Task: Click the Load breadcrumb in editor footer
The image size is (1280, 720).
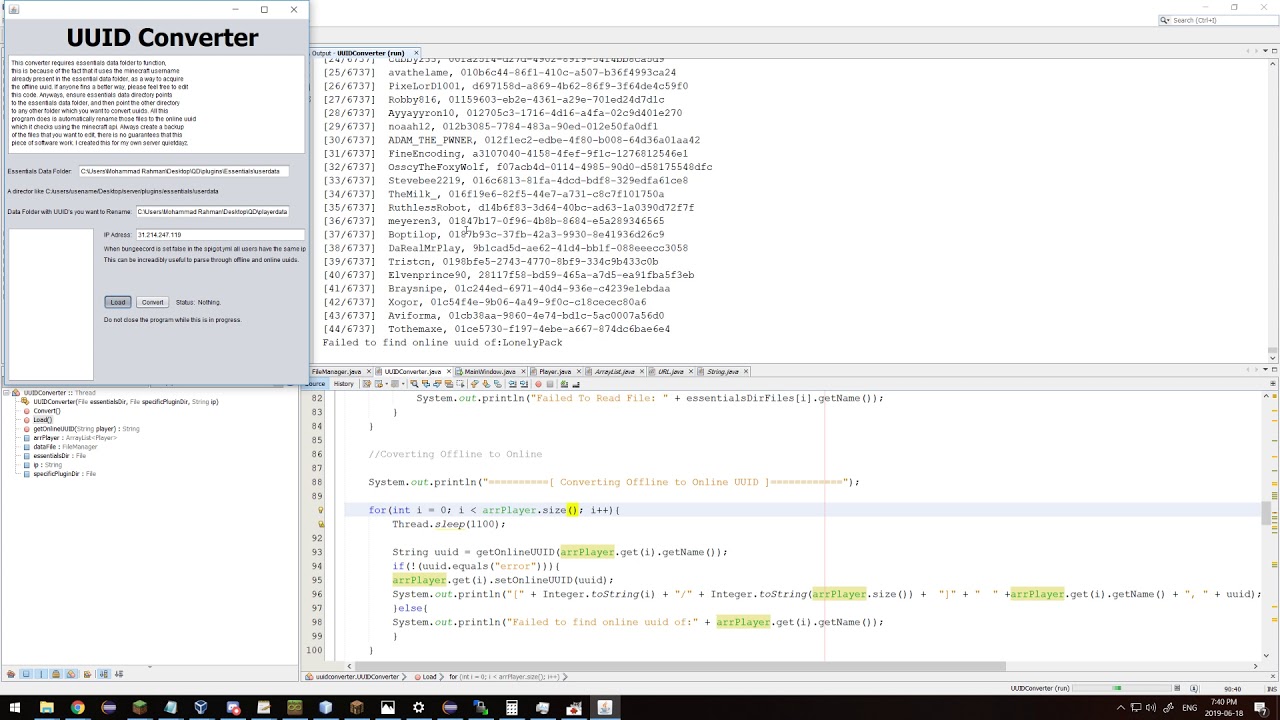Action: (429, 677)
